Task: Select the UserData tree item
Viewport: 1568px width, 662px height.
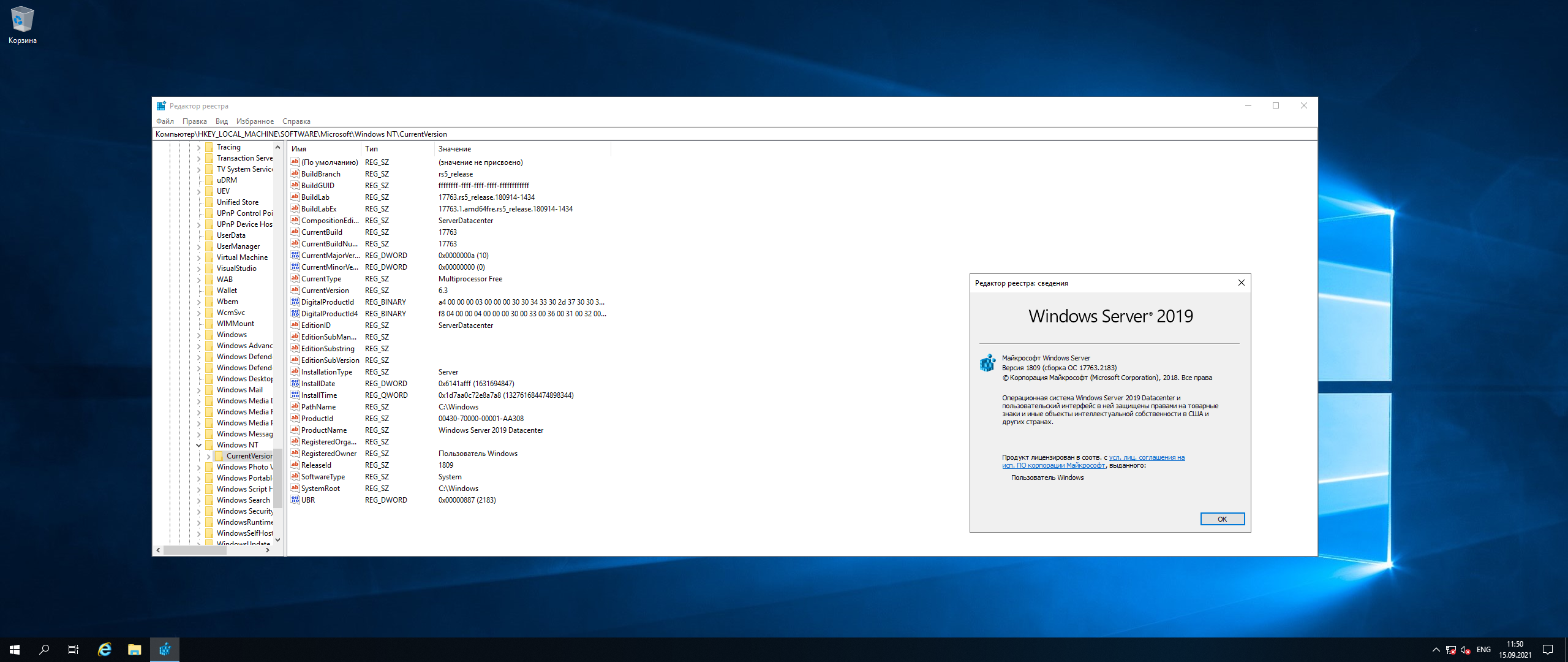Action: (231, 235)
